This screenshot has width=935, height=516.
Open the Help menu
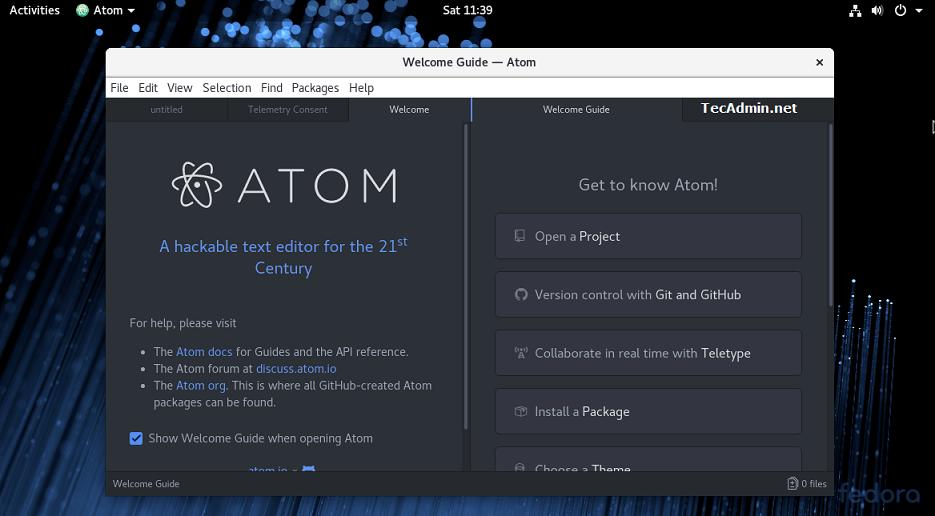pyautogui.click(x=361, y=88)
